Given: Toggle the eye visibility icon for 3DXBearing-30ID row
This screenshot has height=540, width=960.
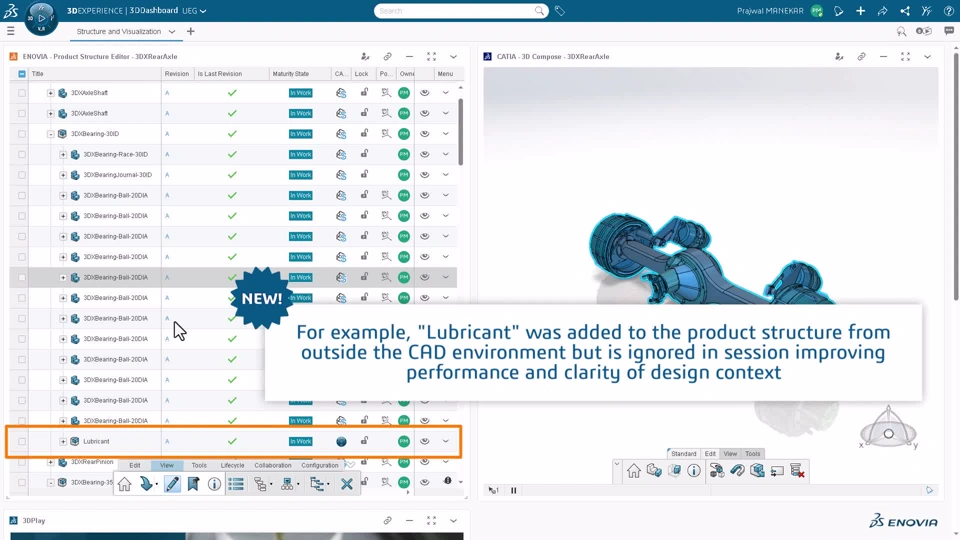Looking at the screenshot, I should 424,134.
